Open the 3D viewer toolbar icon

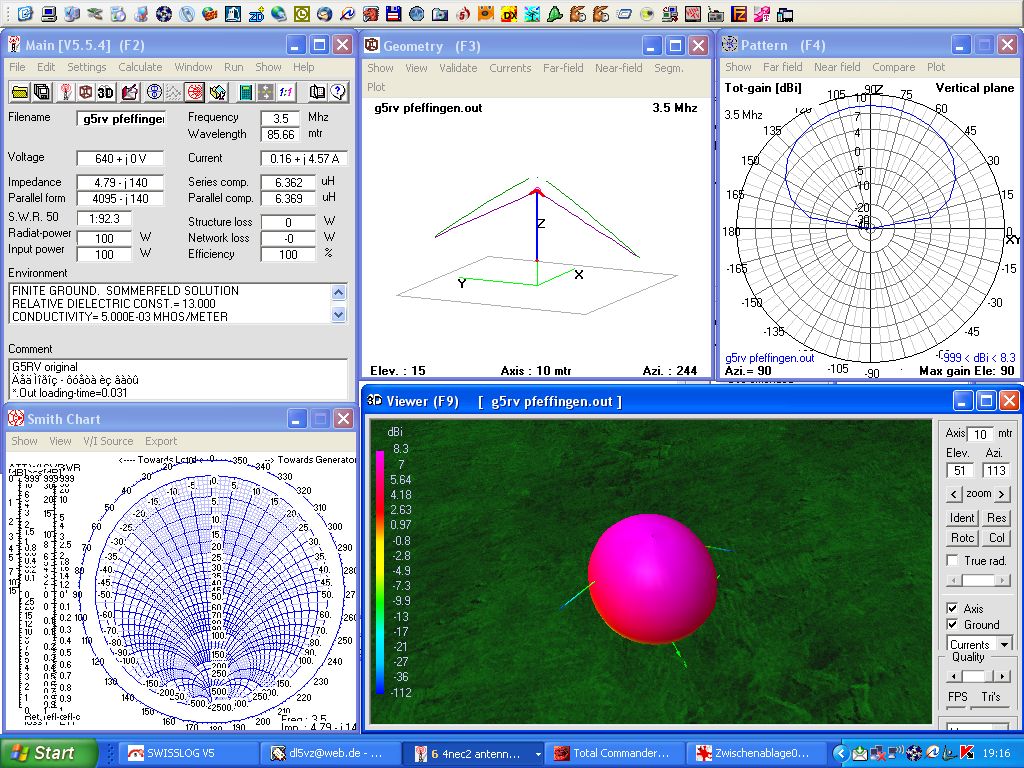(106, 92)
